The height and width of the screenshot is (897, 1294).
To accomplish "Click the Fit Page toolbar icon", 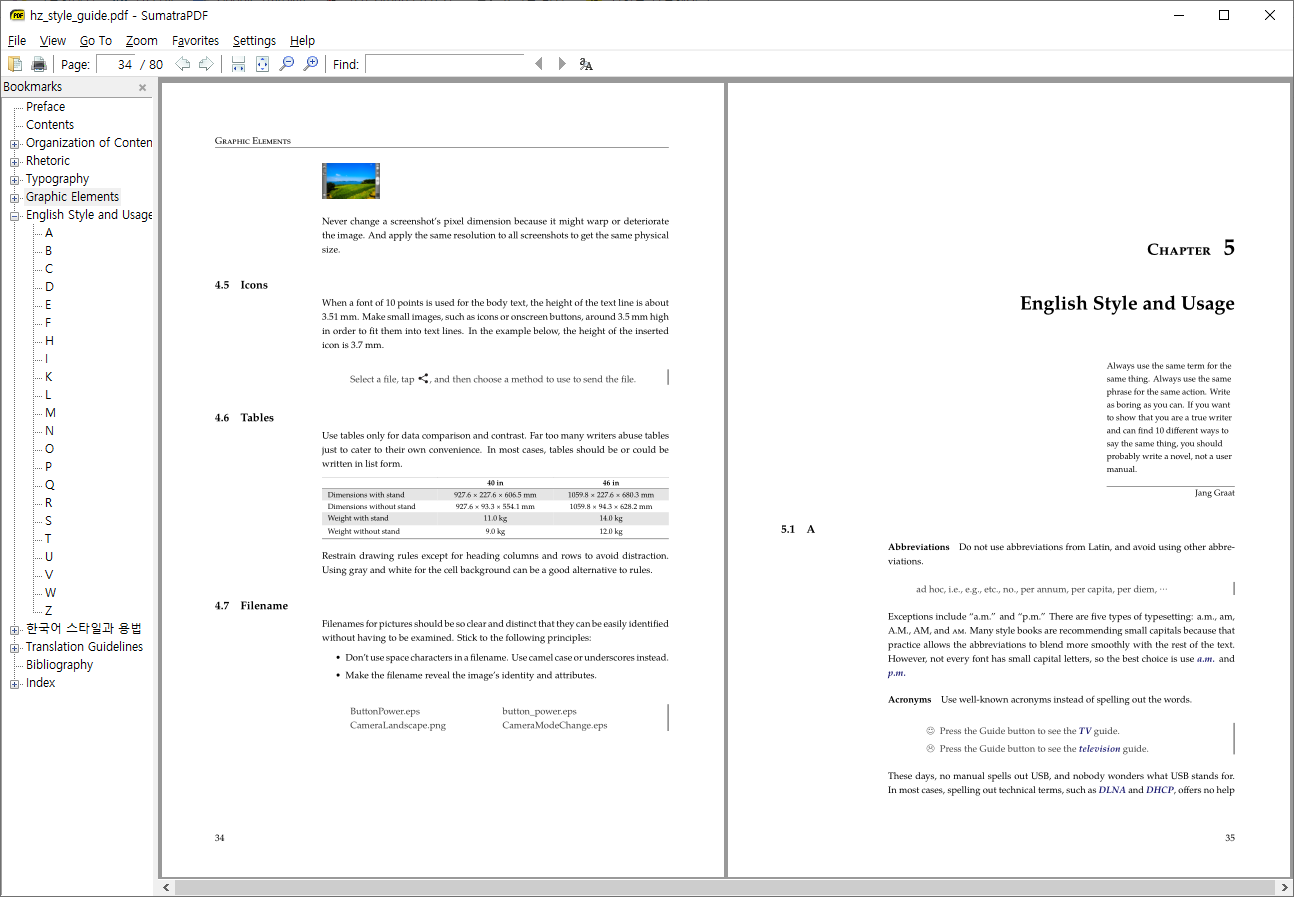I will pyautogui.click(x=262, y=64).
